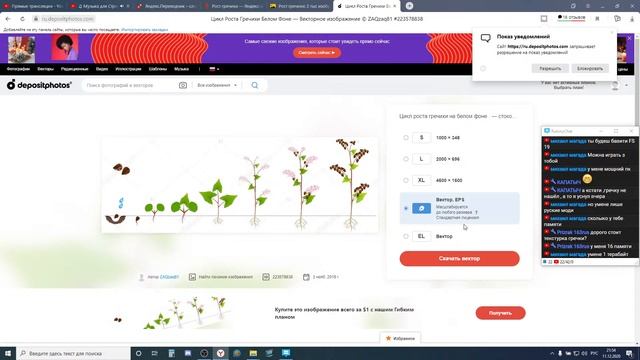Open Yandex Browser on the taskbar
The height and width of the screenshot is (360, 640).
tap(220, 353)
